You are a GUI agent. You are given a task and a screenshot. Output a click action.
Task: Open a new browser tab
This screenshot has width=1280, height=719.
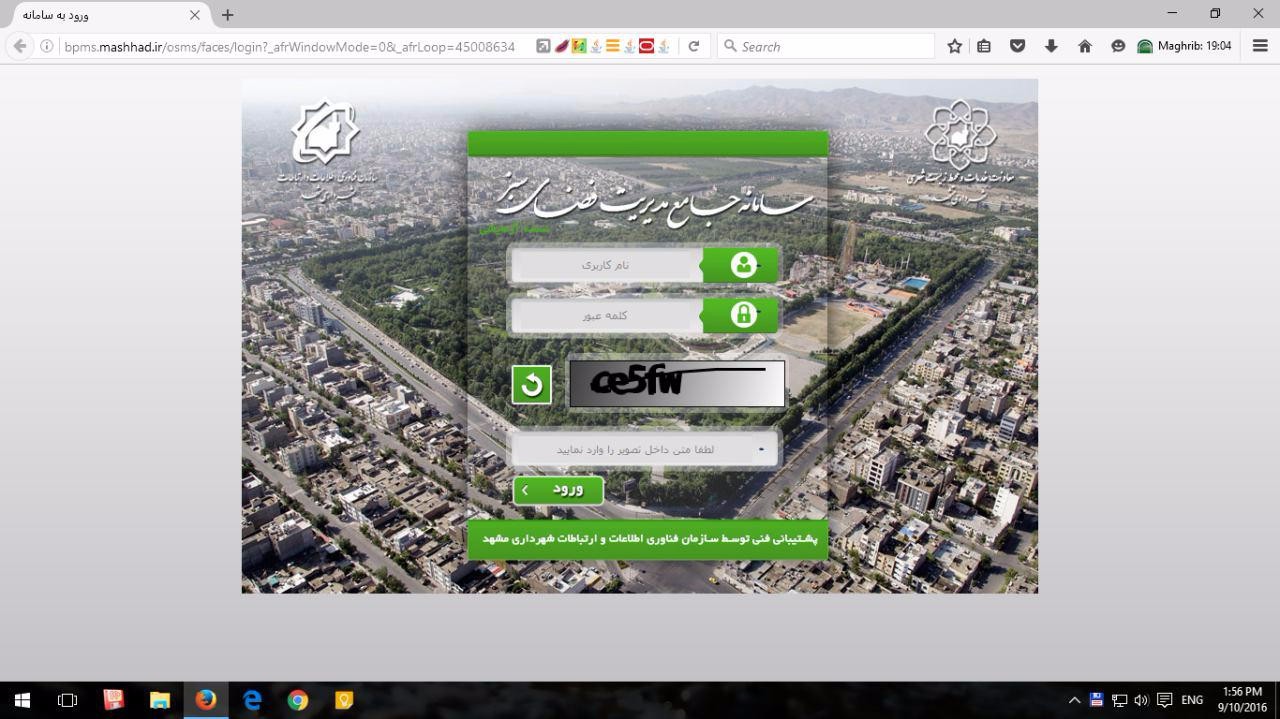click(227, 15)
